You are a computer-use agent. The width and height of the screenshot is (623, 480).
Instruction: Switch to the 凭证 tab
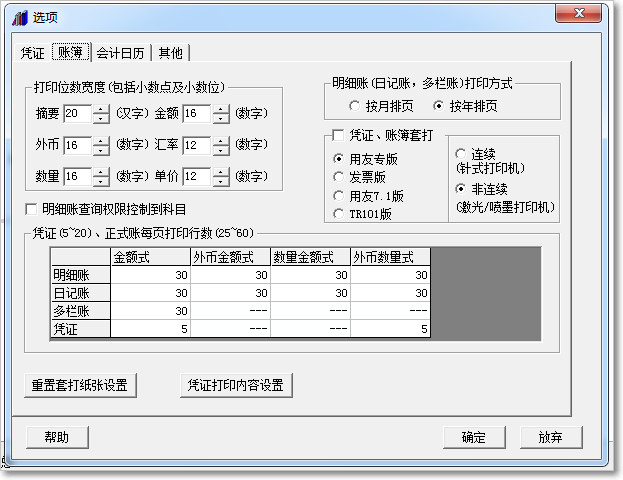click(33, 53)
